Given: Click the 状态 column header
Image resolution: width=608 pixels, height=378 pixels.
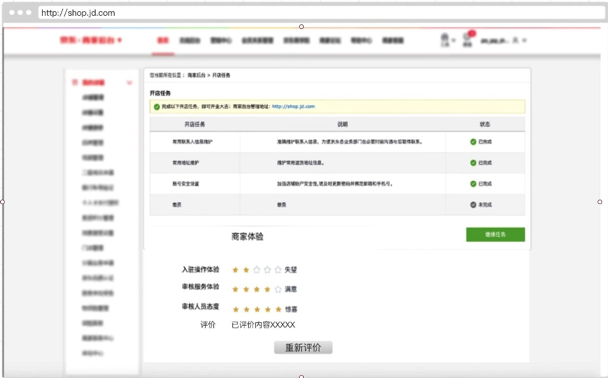Looking at the screenshot, I should pyautogui.click(x=485, y=124).
